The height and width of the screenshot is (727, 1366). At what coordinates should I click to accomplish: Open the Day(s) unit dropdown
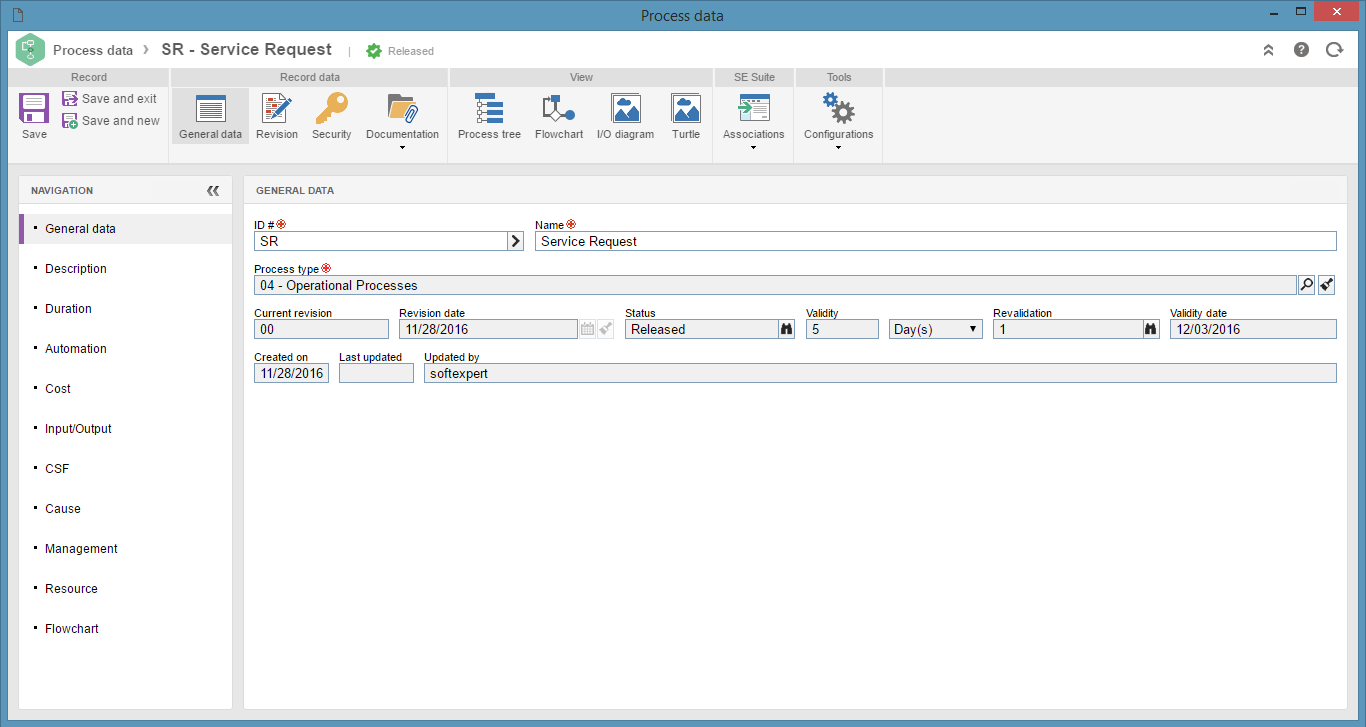click(x=936, y=329)
